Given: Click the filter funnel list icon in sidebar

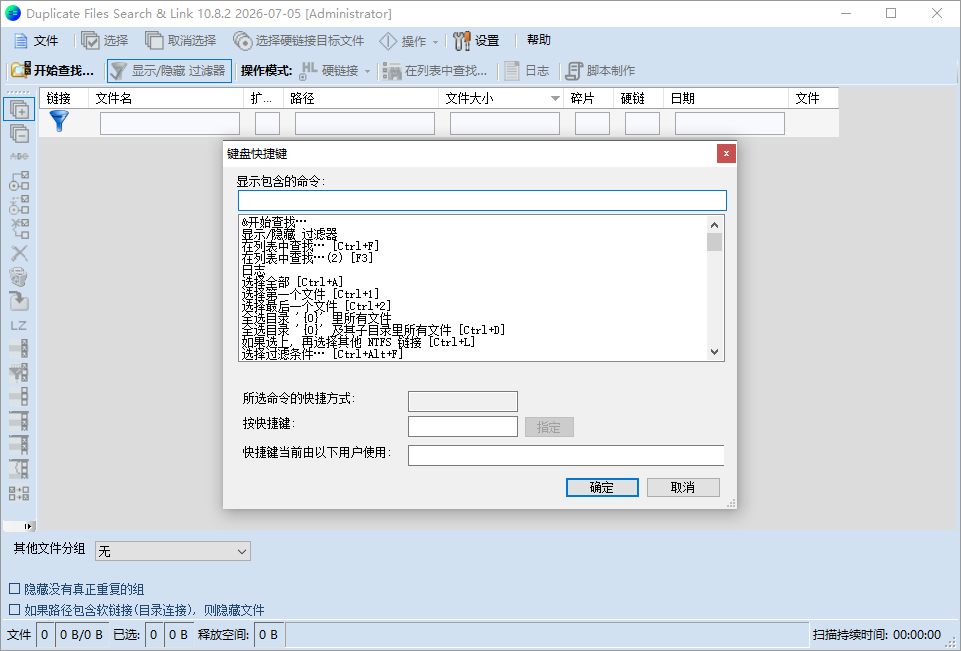Looking at the screenshot, I should pyautogui.click(x=19, y=373).
